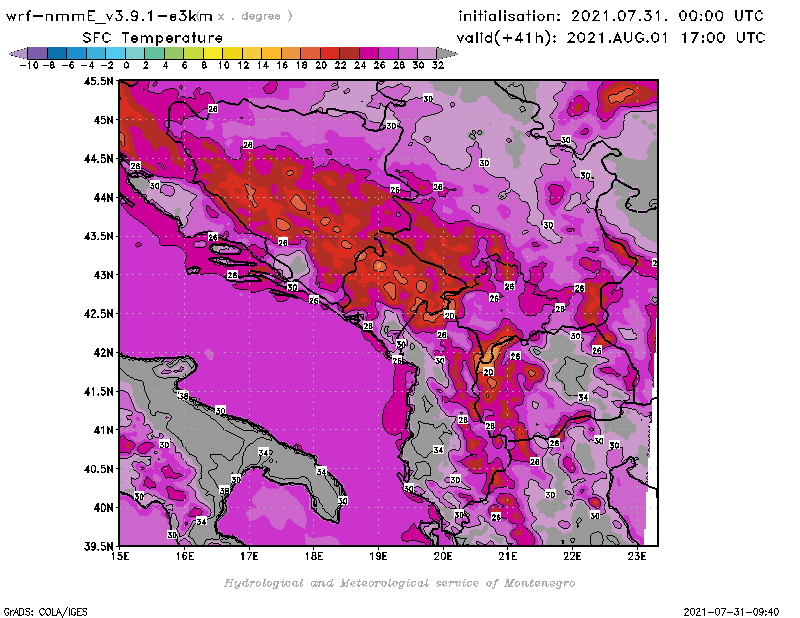The image size is (800, 618).
Task: Click the GrADS: COLA/IGES credit text
Action: tap(45, 612)
